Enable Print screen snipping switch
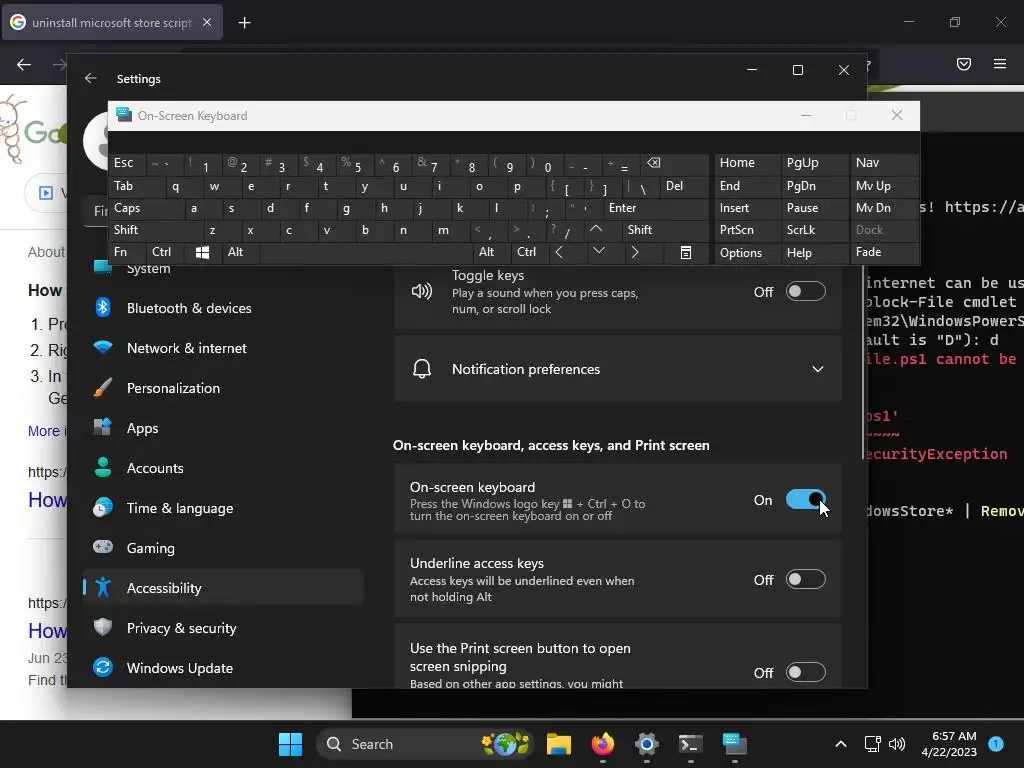The width and height of the screenshot is (1024, 768). coord(805,673)
